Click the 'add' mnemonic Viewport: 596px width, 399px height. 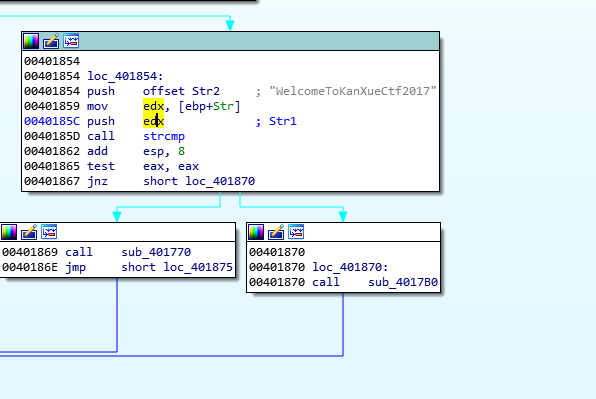[97, 151]
